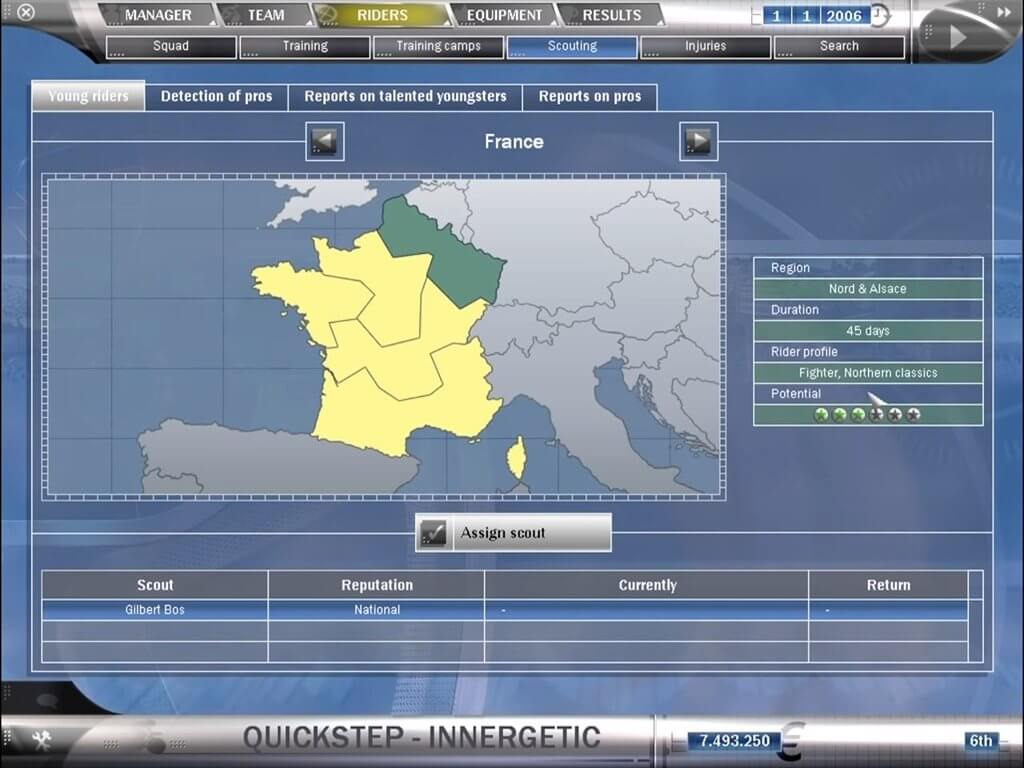This screenshot has height=768, width=1024.
Task: Sort by the Currently column header
Action: tap(647, 585)
